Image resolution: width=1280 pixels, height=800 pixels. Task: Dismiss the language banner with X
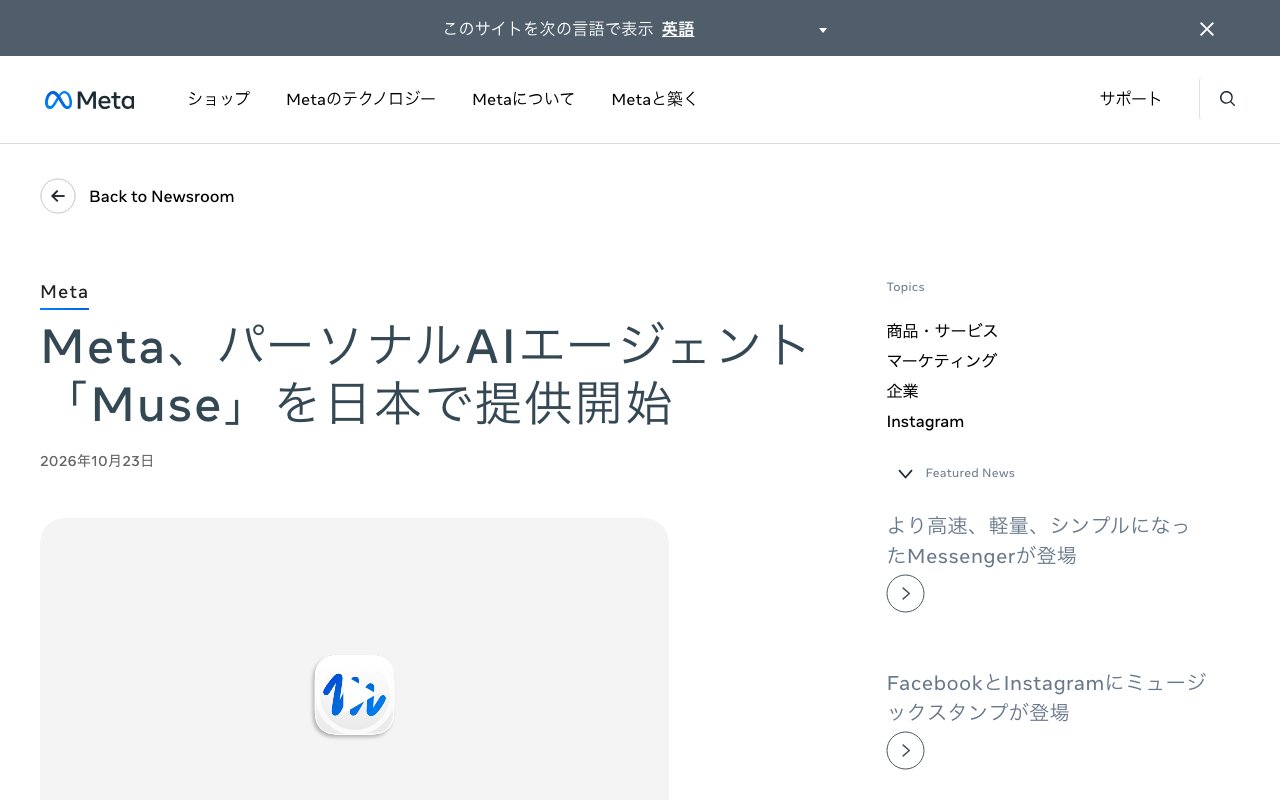click(1207, 29)
